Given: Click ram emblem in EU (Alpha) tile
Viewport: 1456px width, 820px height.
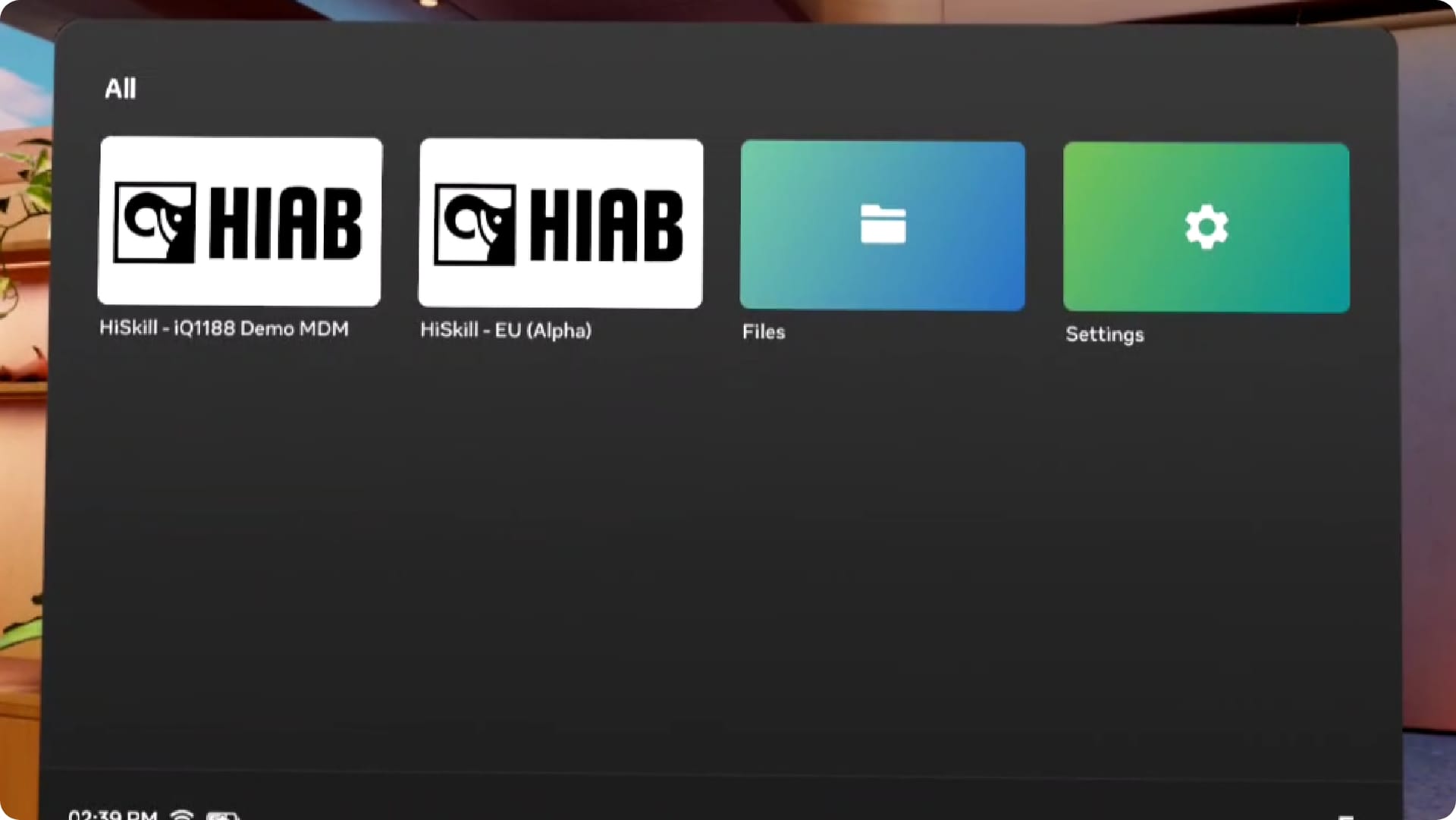Looking at the screenshot, I should [475, 226].
